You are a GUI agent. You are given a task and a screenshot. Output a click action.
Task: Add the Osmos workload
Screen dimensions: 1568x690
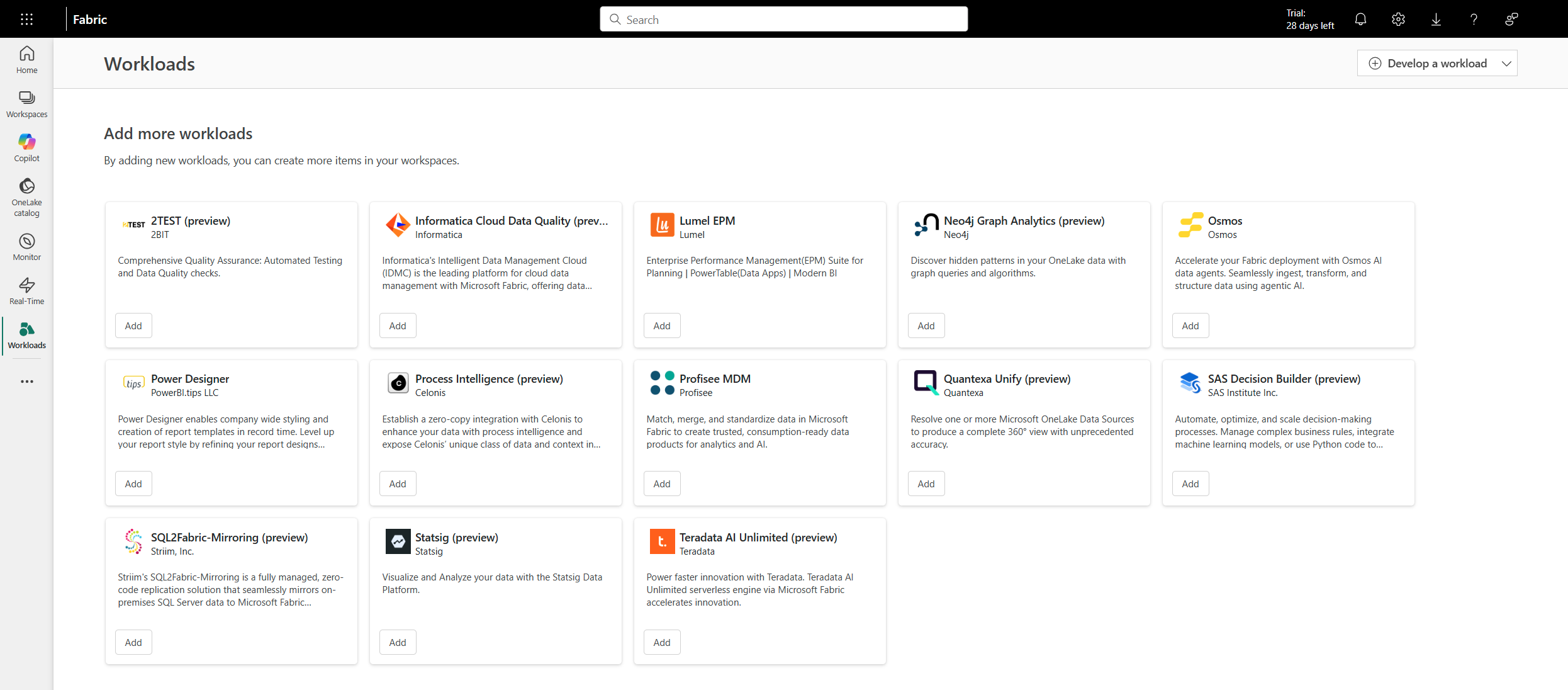[1190, 325]
